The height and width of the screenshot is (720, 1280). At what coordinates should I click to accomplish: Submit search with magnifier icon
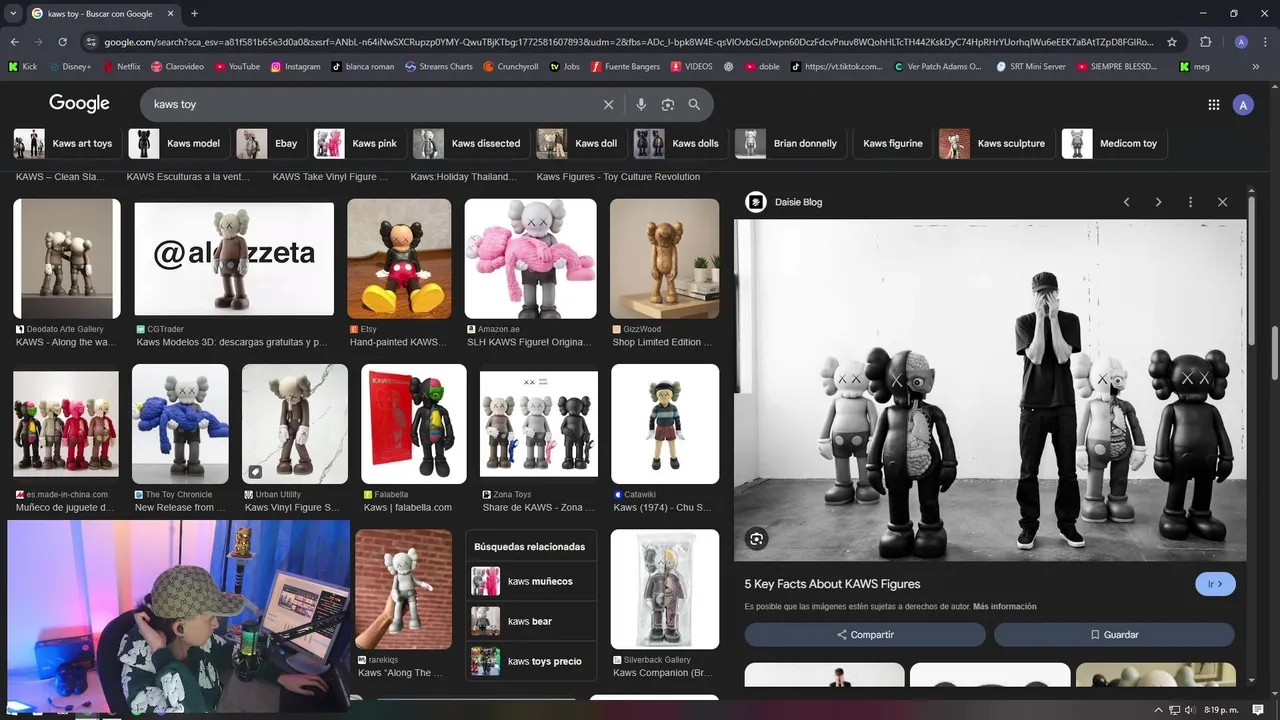[x=694, y=104]
